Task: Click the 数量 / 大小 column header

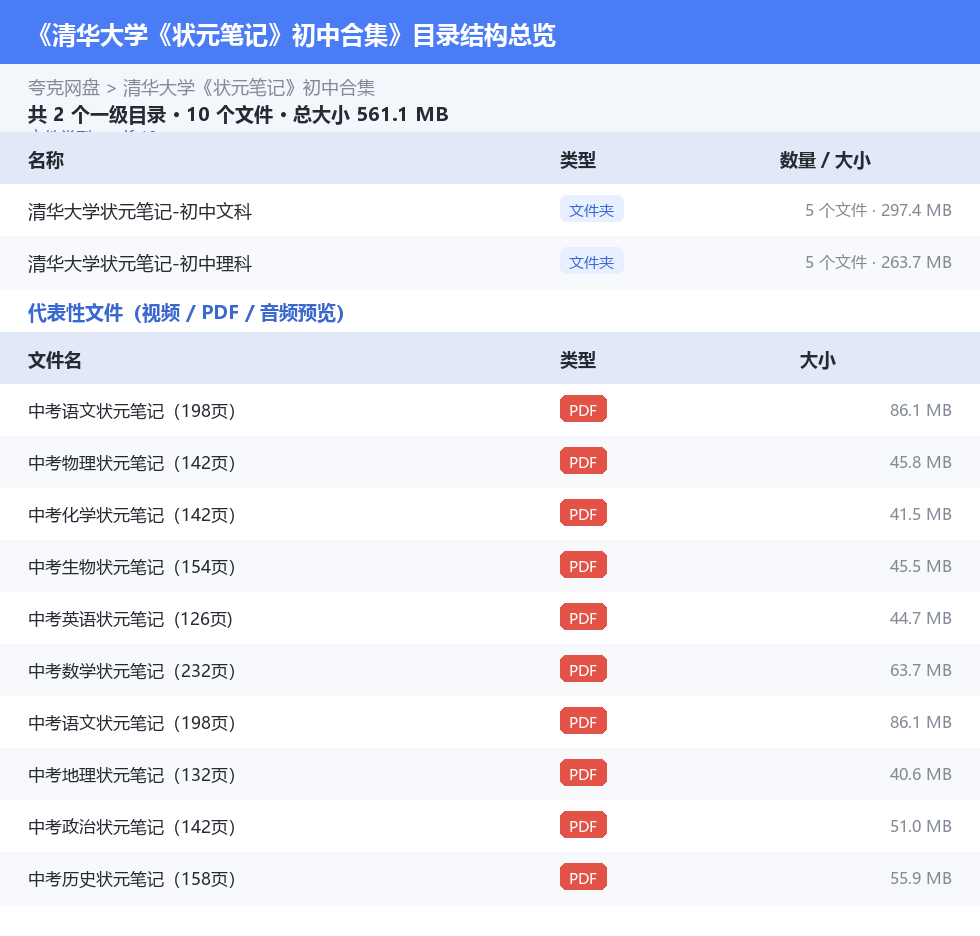Action: click(x=825, y=160)
